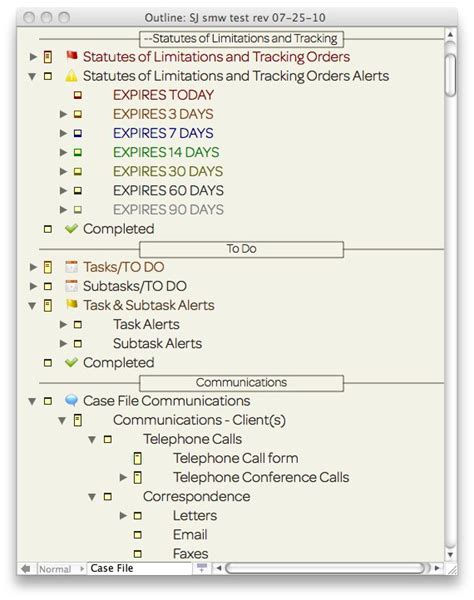Click the note icon beside Telephone Call form
Viewport: 474px width, 600px height.
137,458
